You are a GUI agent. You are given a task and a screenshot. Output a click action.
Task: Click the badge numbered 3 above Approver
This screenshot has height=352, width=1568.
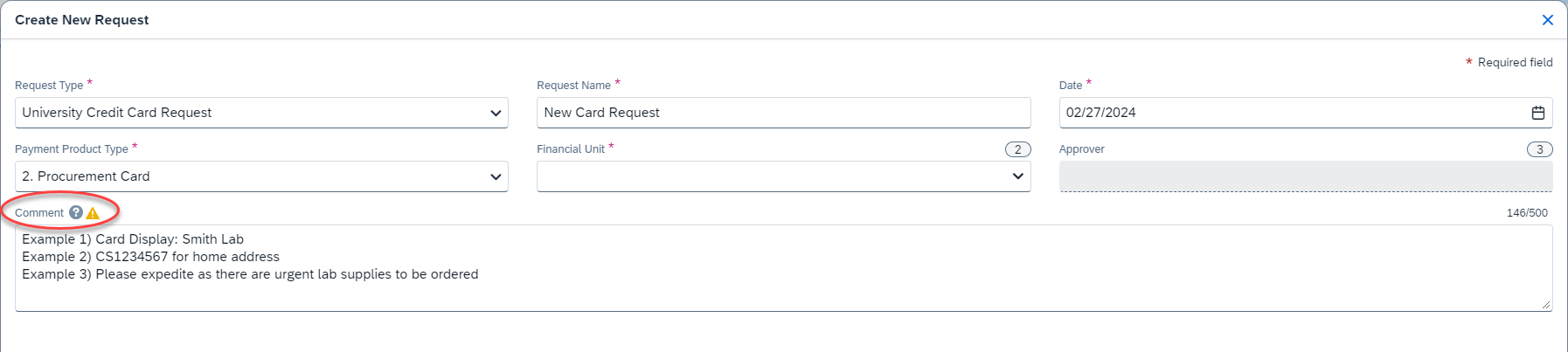coord(1539,149)
